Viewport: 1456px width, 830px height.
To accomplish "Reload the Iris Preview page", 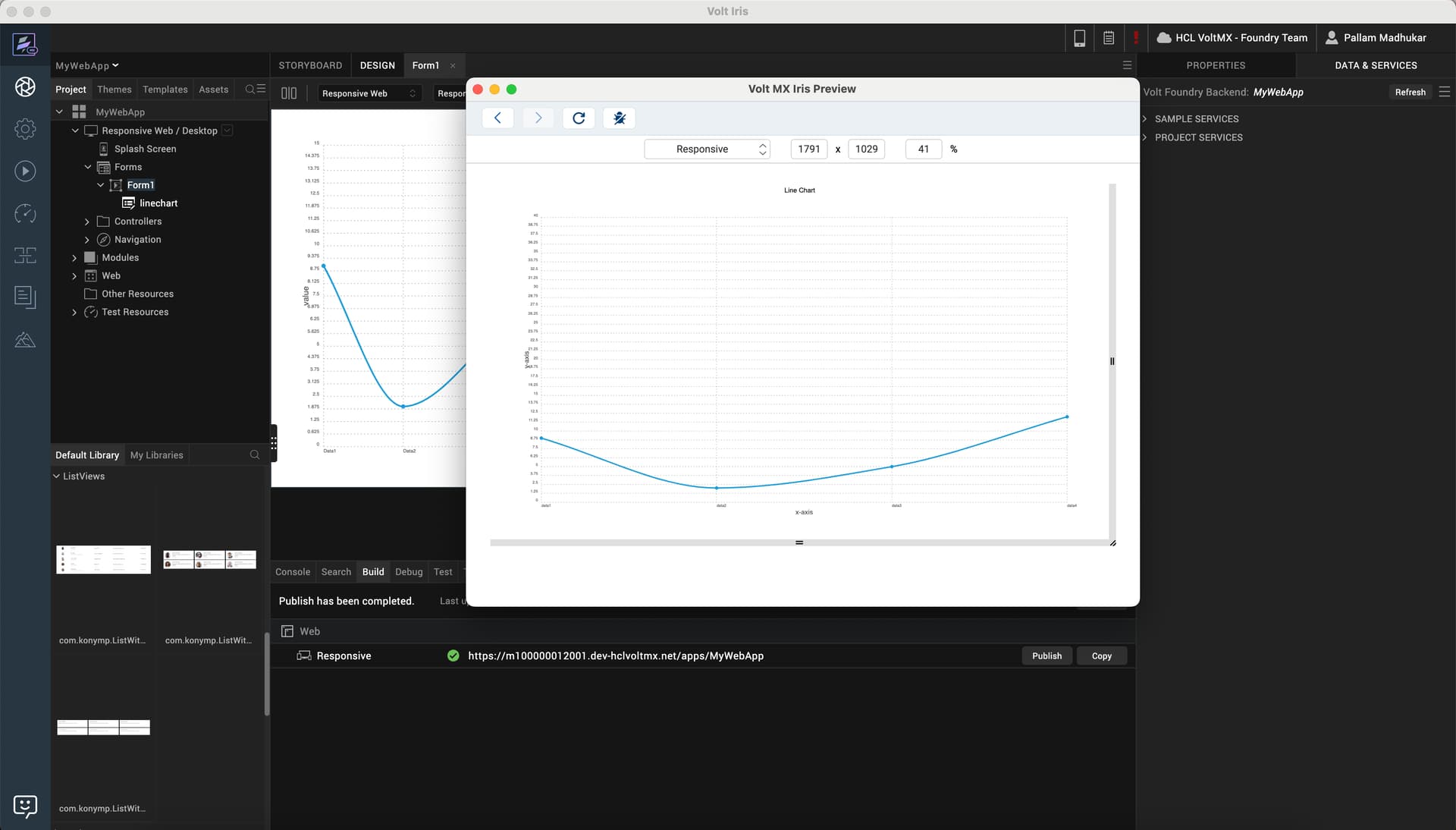I will click(x=579, y=118).
